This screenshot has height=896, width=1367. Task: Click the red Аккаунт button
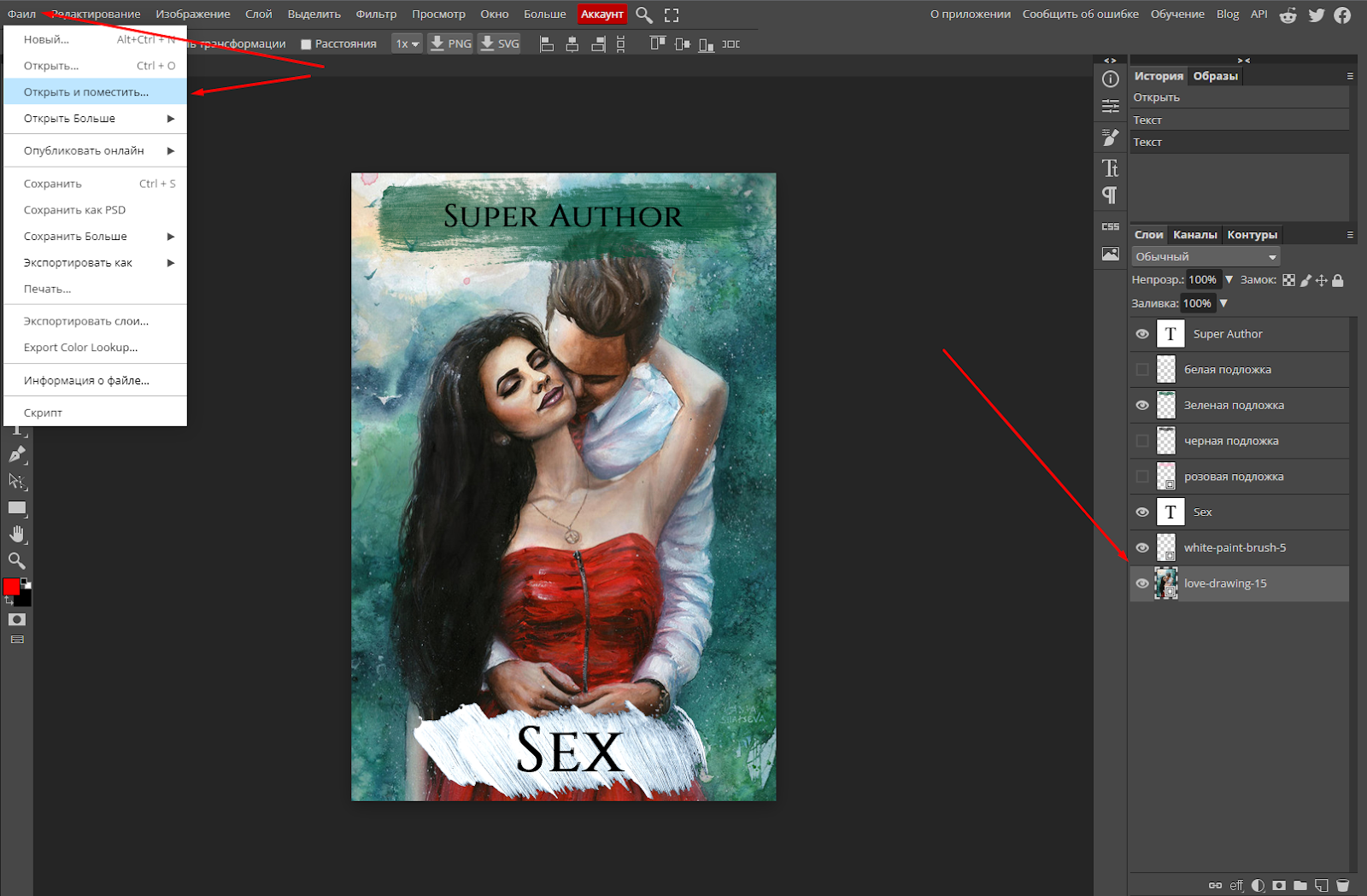click(602, 15)
